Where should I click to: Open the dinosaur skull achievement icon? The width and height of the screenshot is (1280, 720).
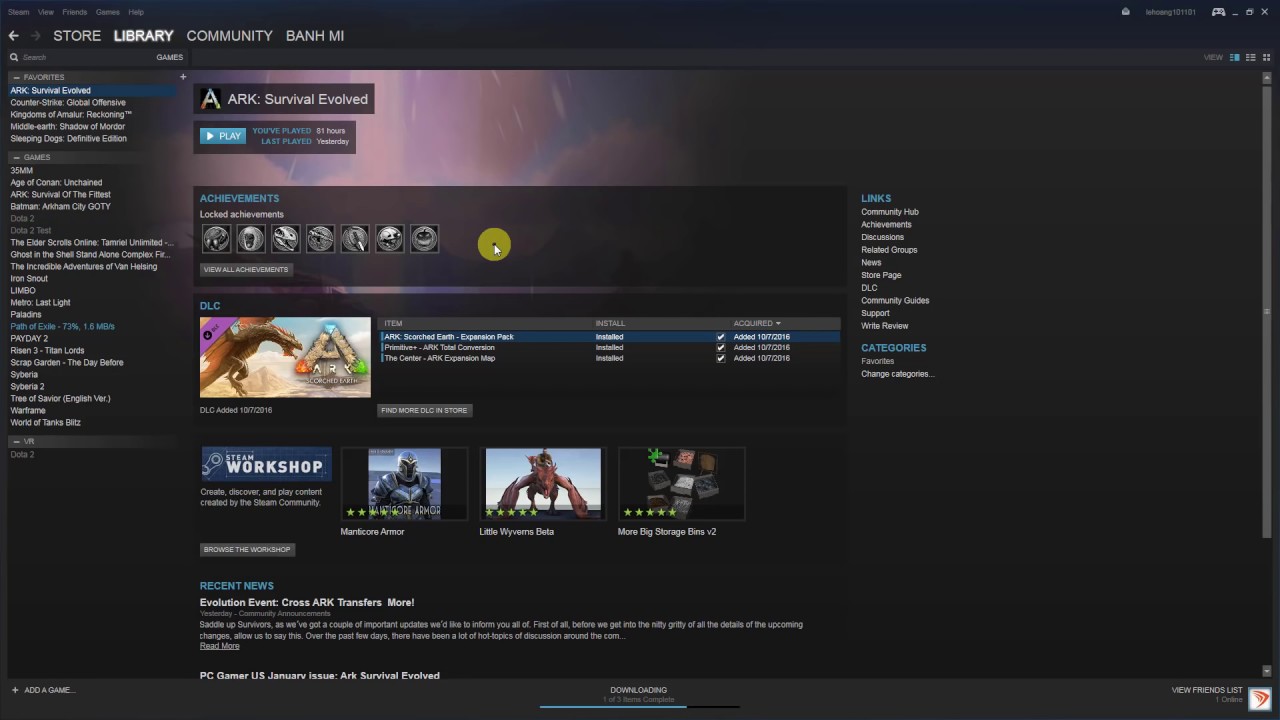pos(285,238)
